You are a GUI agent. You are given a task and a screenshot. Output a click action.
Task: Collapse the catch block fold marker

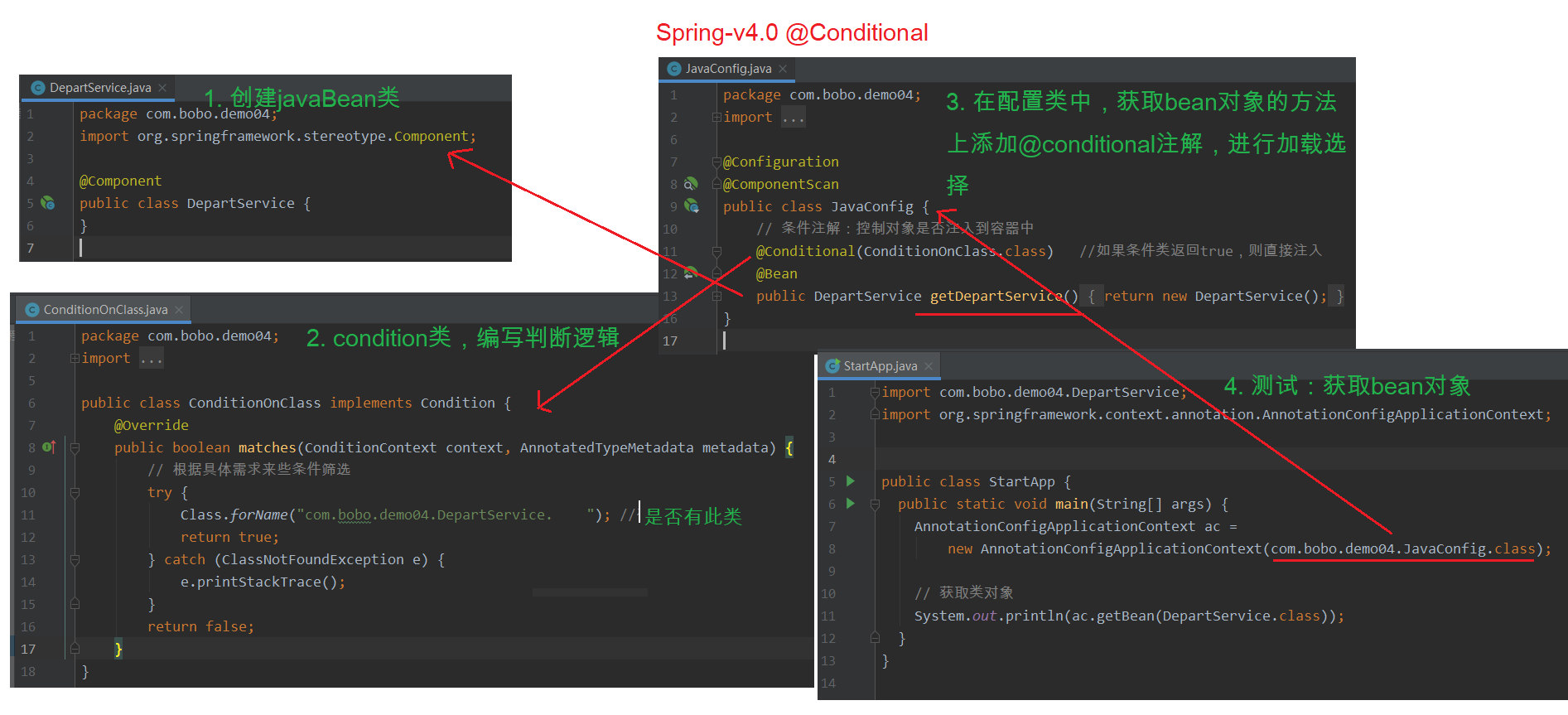coord(75,560)
